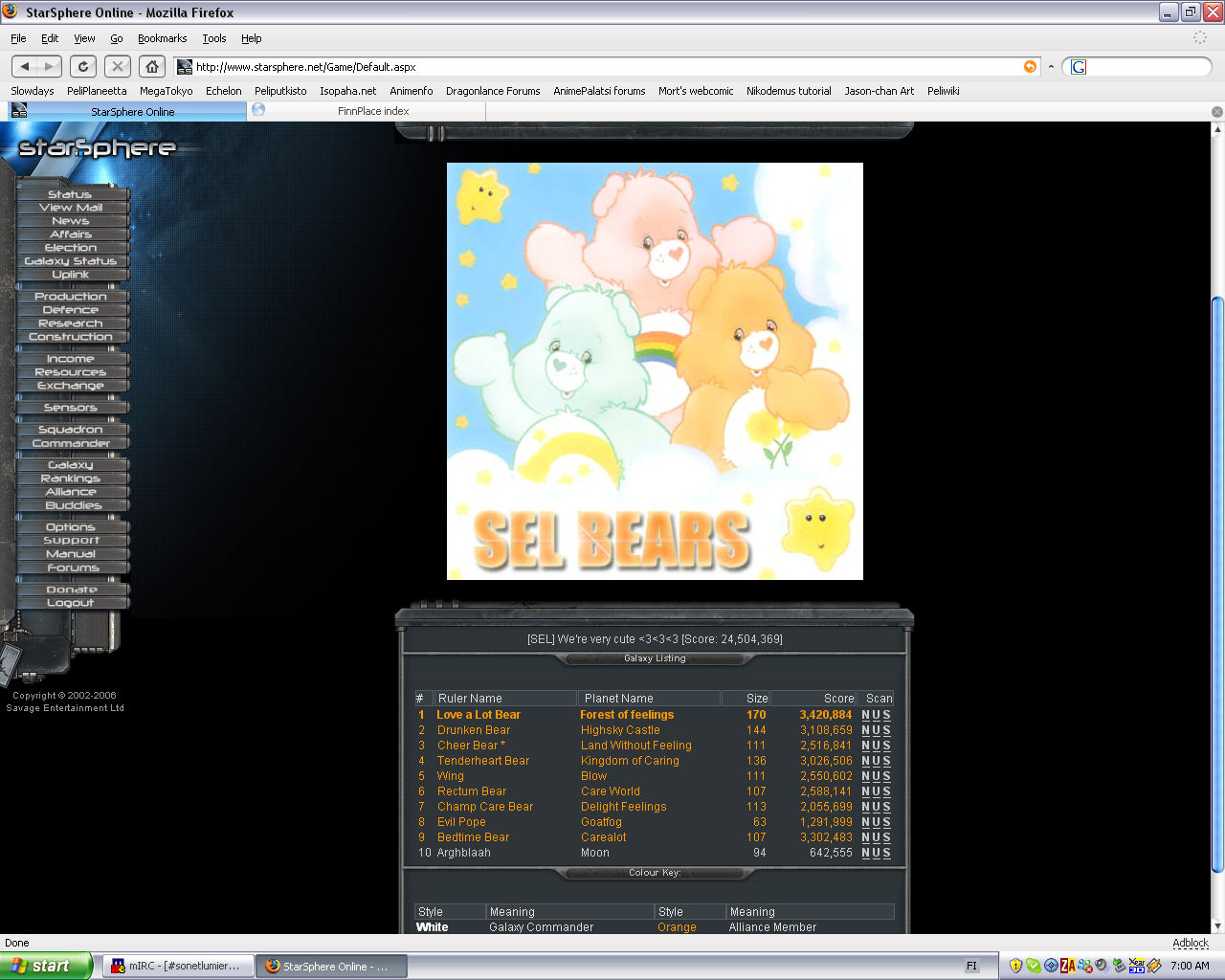Open the Dragonlance Forums bookmark
Screen dimensions: 1225x980
click(x=493, y=91)
